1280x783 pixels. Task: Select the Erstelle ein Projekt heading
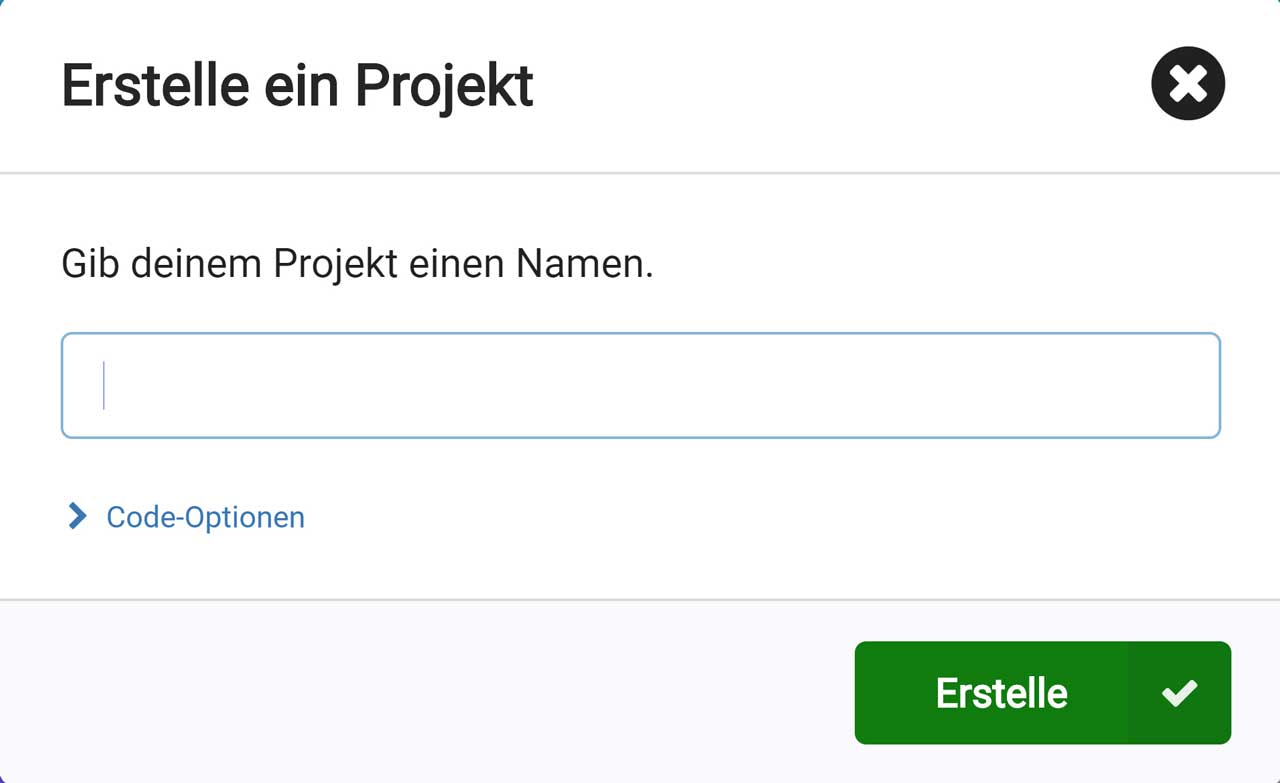(298, 85)
